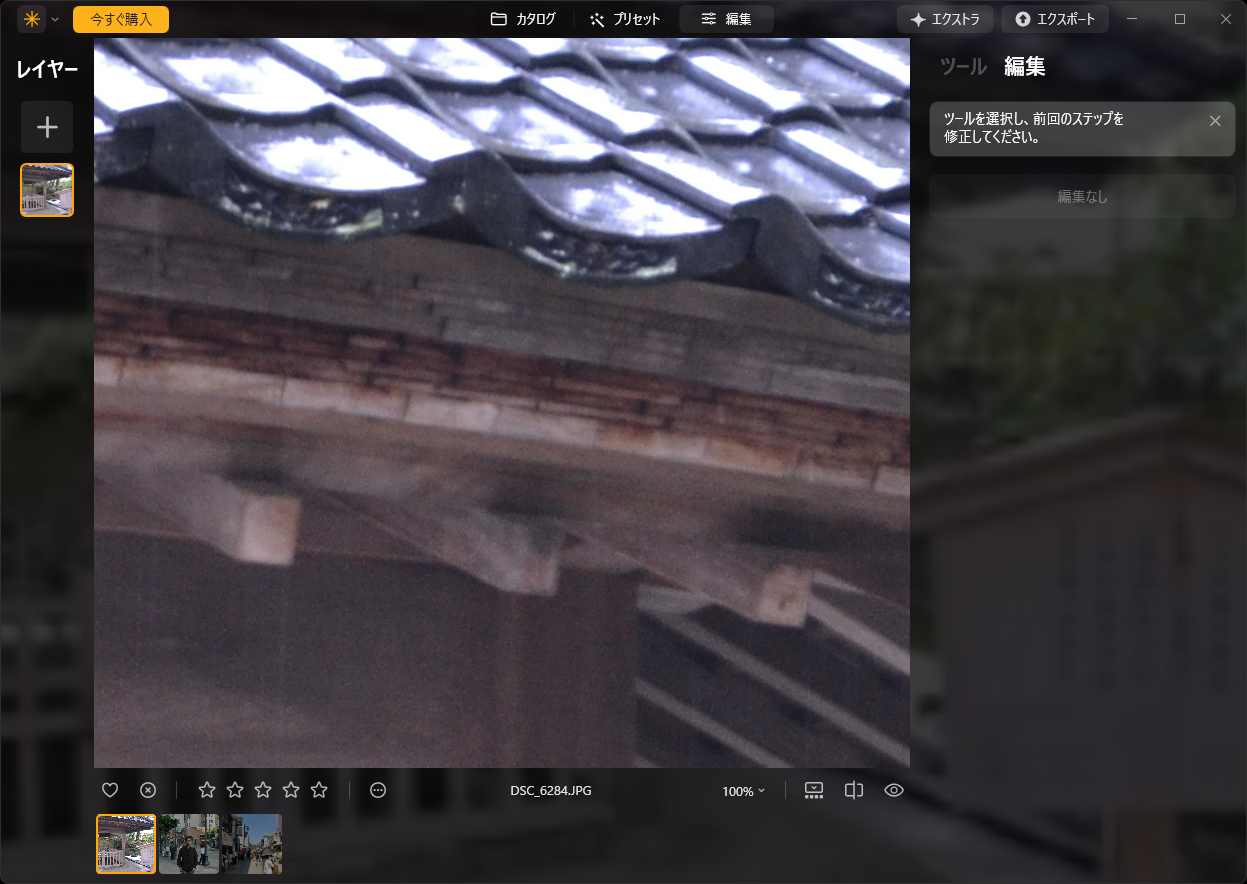1247x884 pixels.
Task: Select the second filmstrip thumbnail
Action: coord(188,844)
